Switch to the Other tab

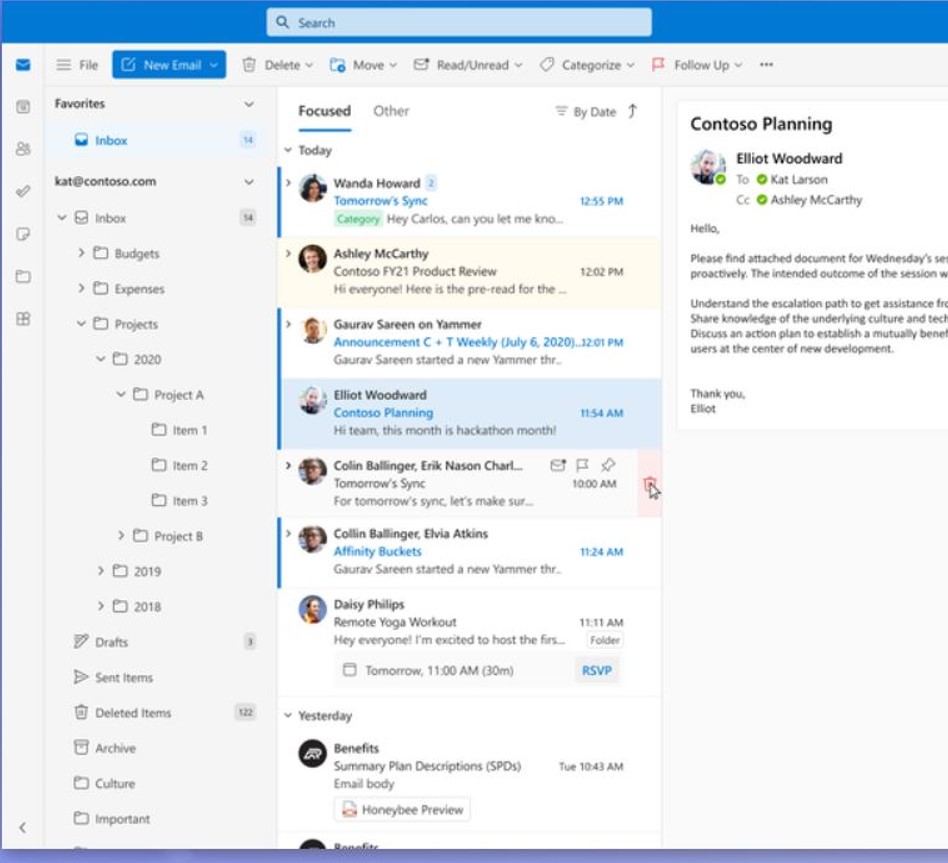pos(391,111)
